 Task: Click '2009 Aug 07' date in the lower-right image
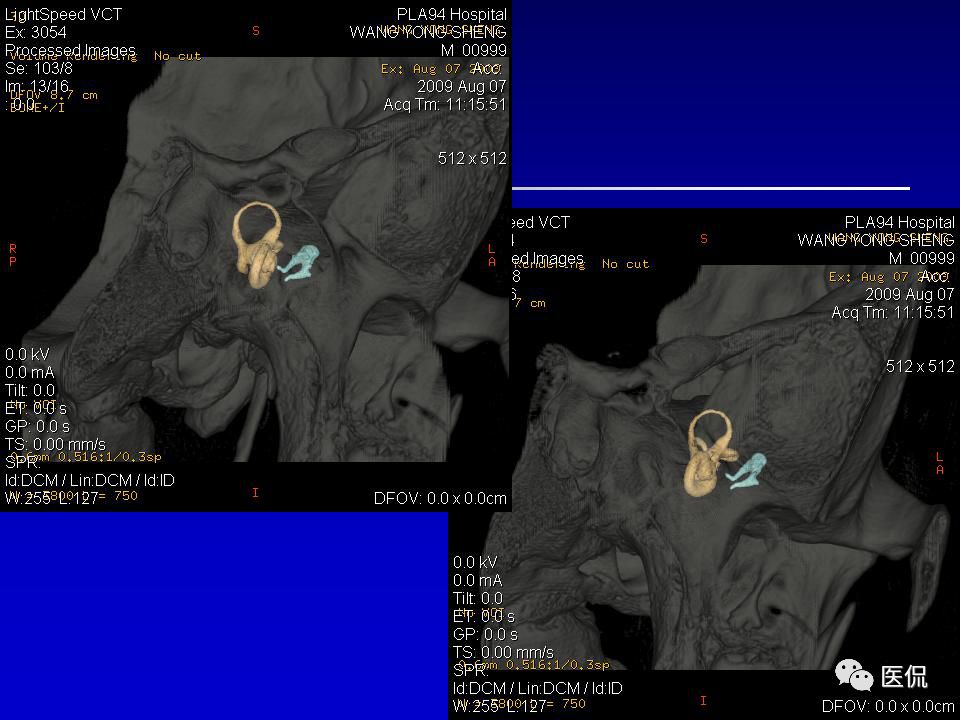pyautogui.click(x=909, y=294)
